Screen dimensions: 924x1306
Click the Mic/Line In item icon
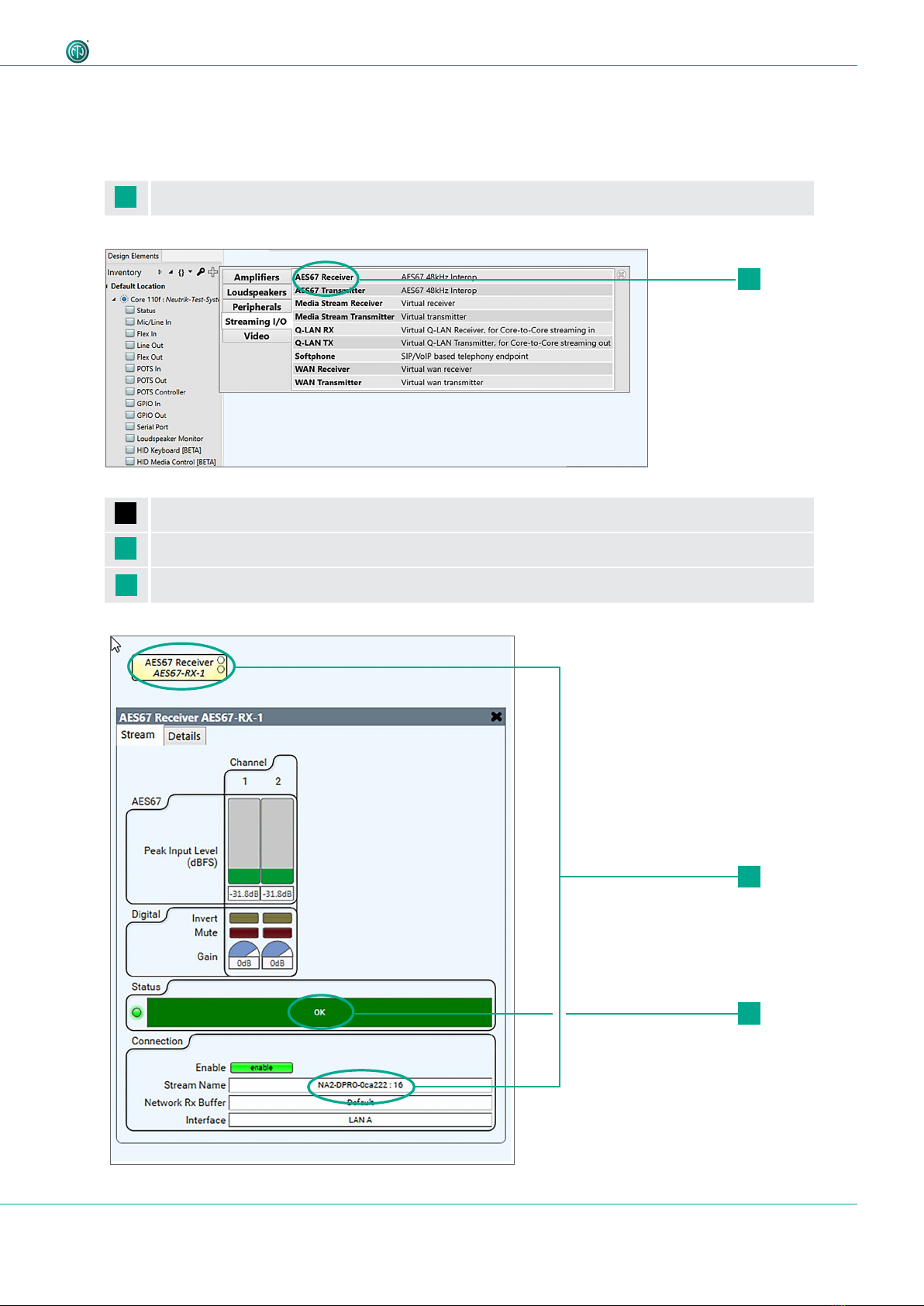click(130, 322)
